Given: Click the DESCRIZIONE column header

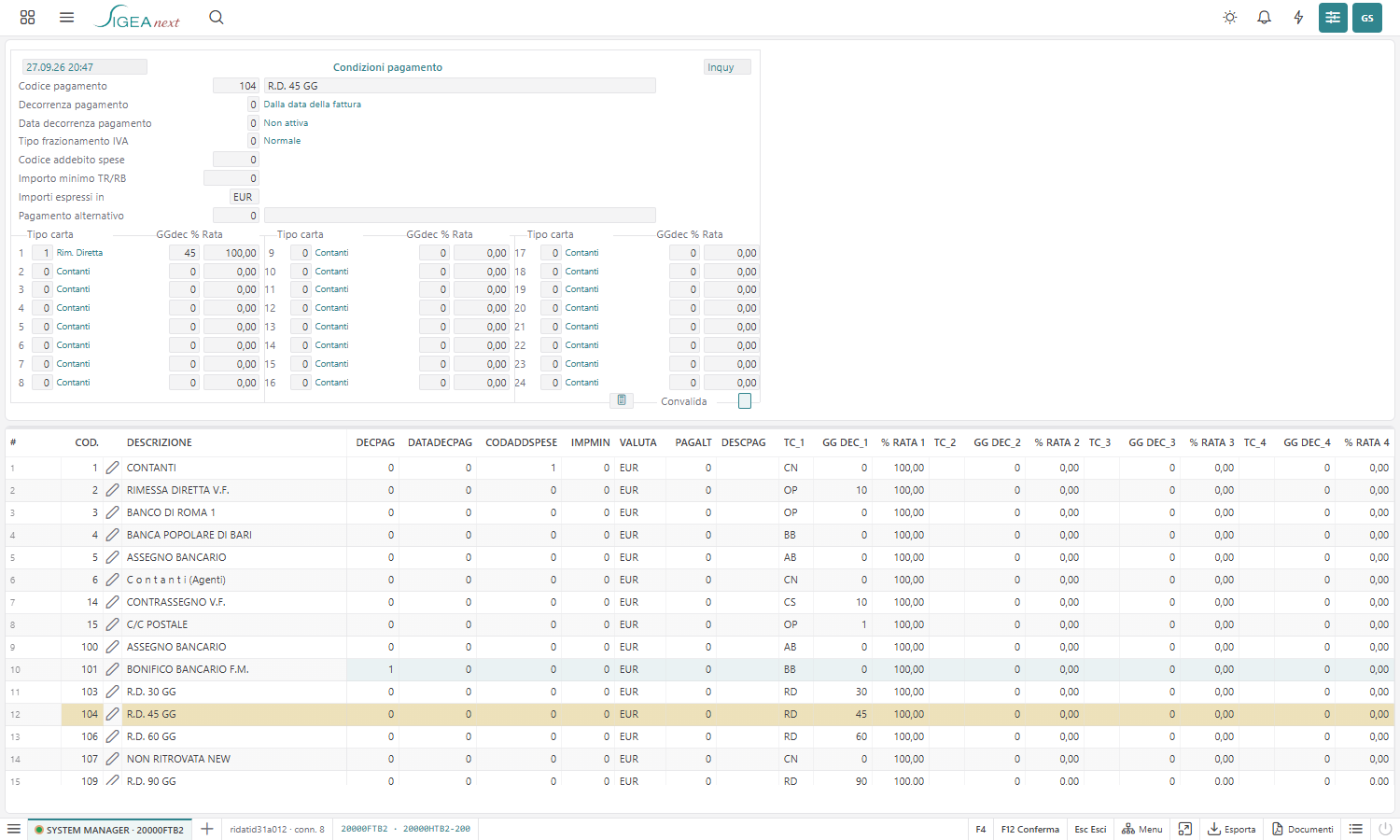Looking at the screenshot, I should tap(160, 442).
